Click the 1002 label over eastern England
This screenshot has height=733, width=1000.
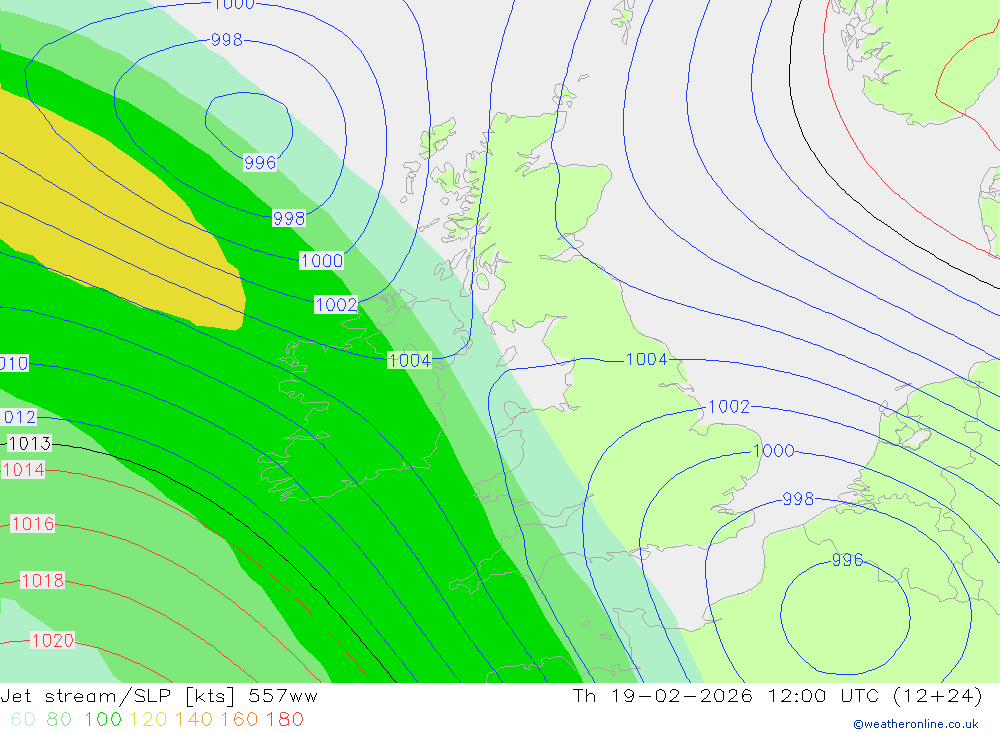tap(729, 406)
